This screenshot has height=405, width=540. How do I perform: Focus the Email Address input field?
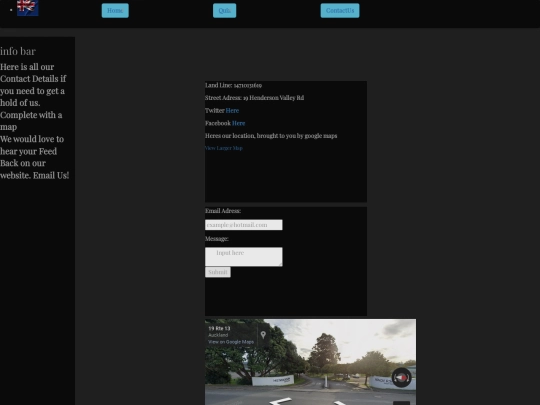tap(244, 225)
